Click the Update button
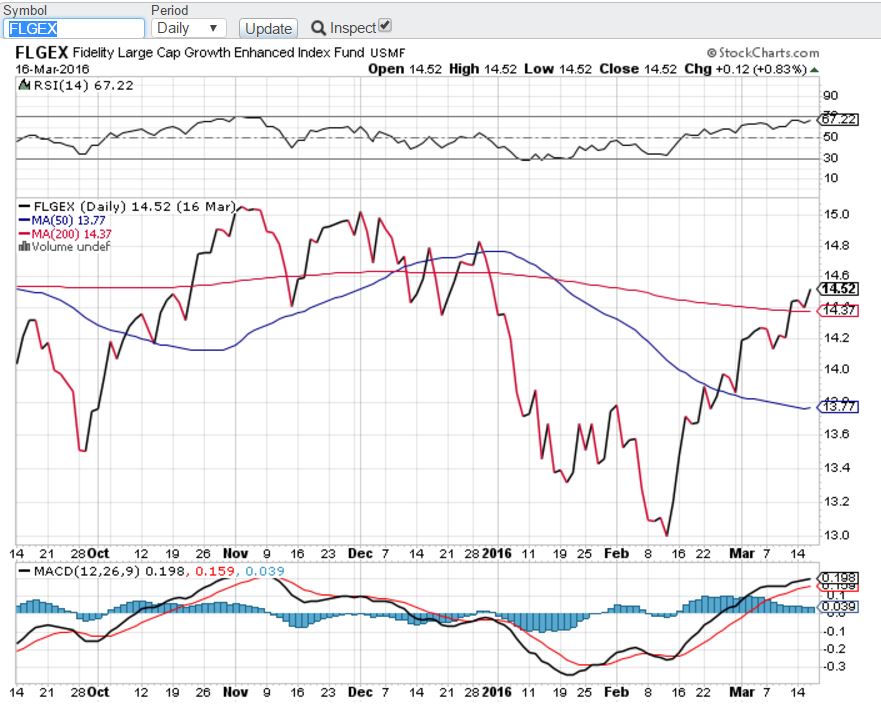 (269, 29)
